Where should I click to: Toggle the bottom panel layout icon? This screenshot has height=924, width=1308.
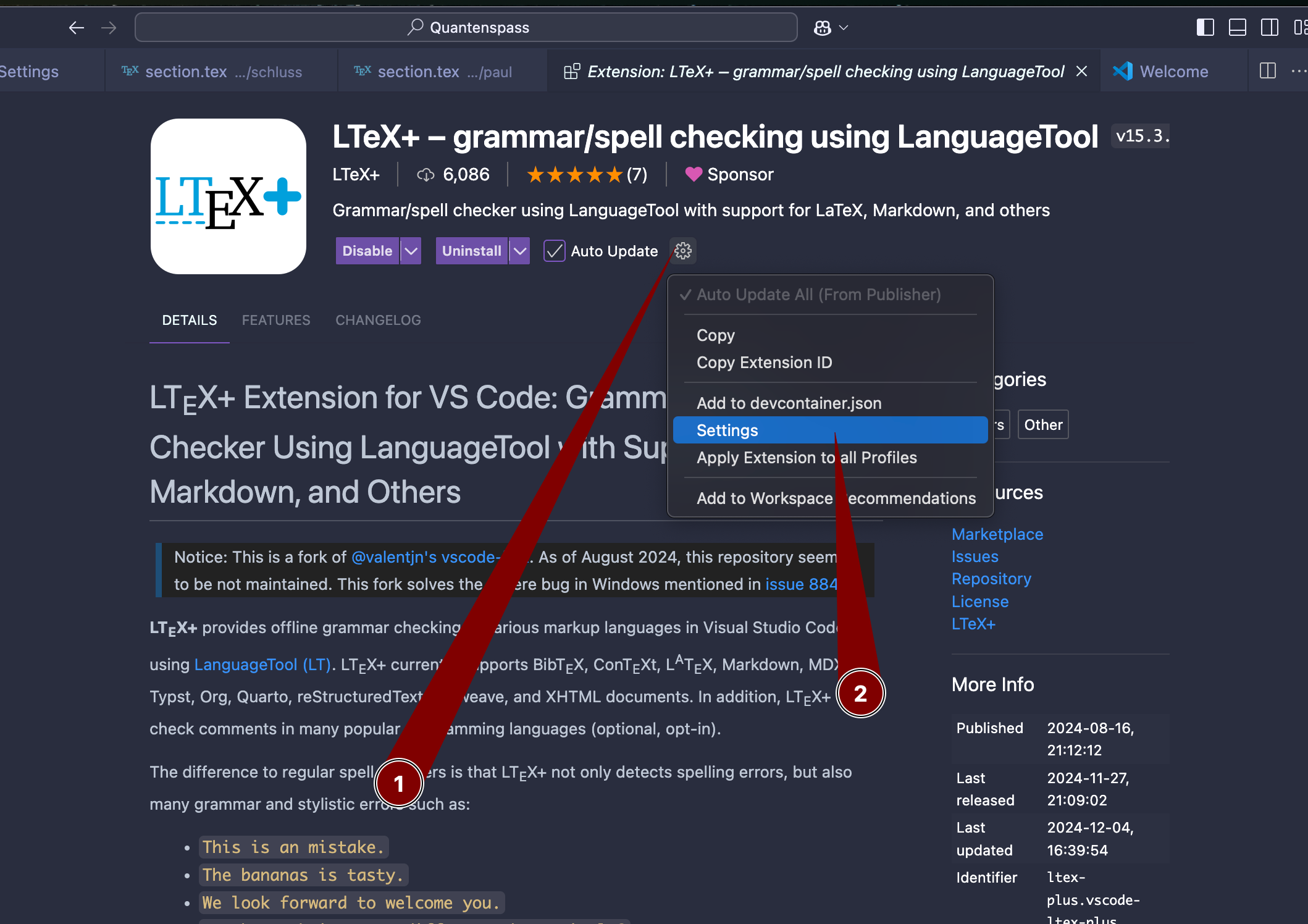pos(1237,27)
